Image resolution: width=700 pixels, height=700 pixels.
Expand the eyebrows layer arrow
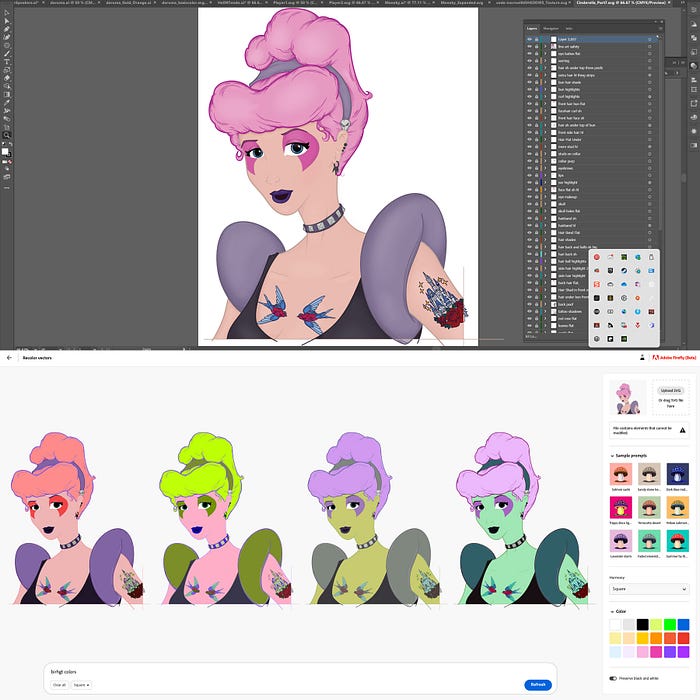click(546, 168)
